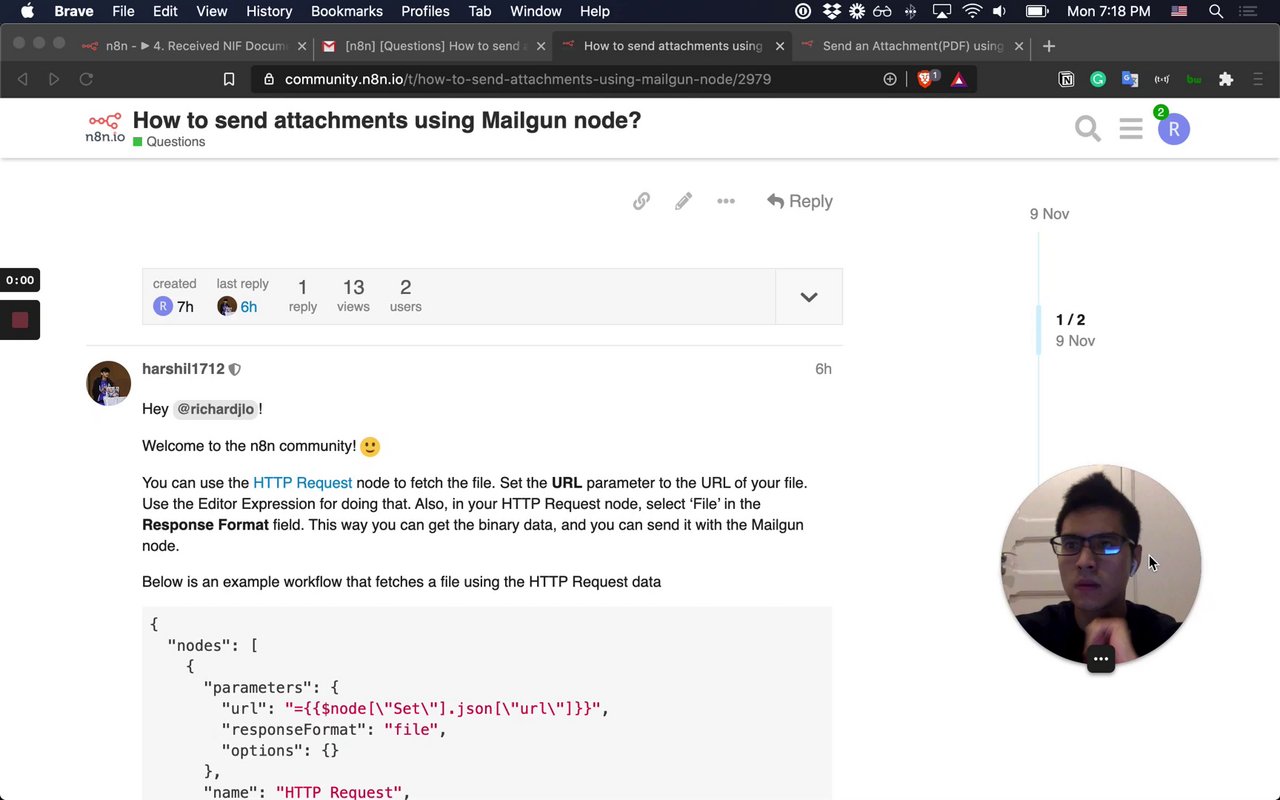Open webcam bubble options menu

[1100, 659]
